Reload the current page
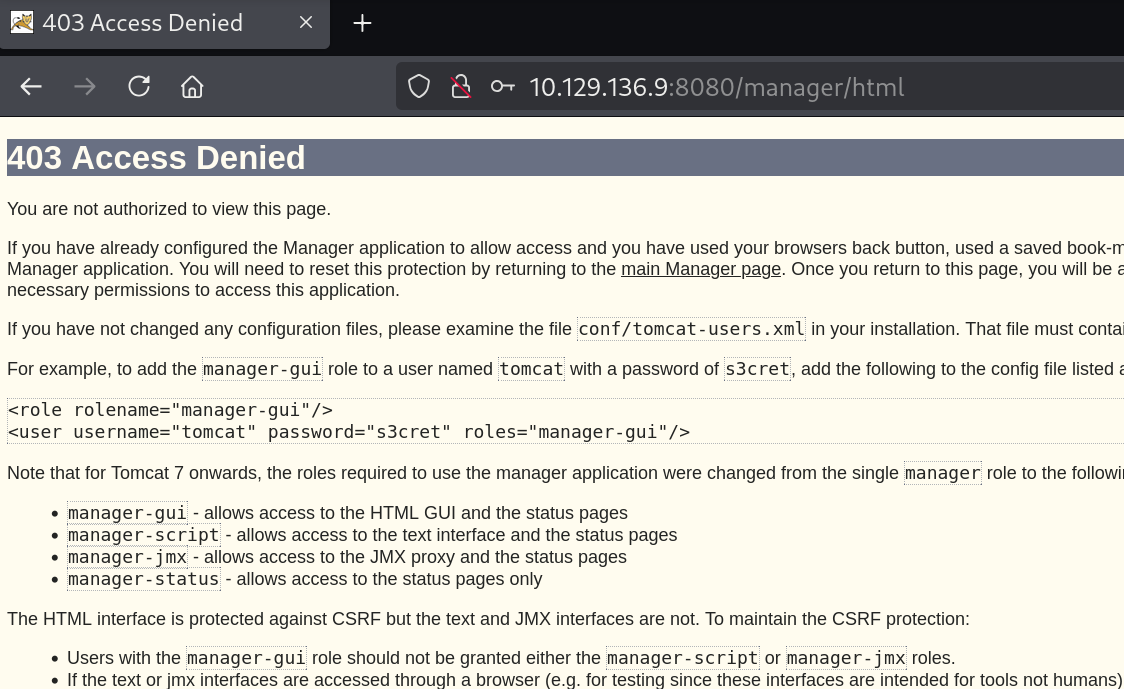 (139, 87)
